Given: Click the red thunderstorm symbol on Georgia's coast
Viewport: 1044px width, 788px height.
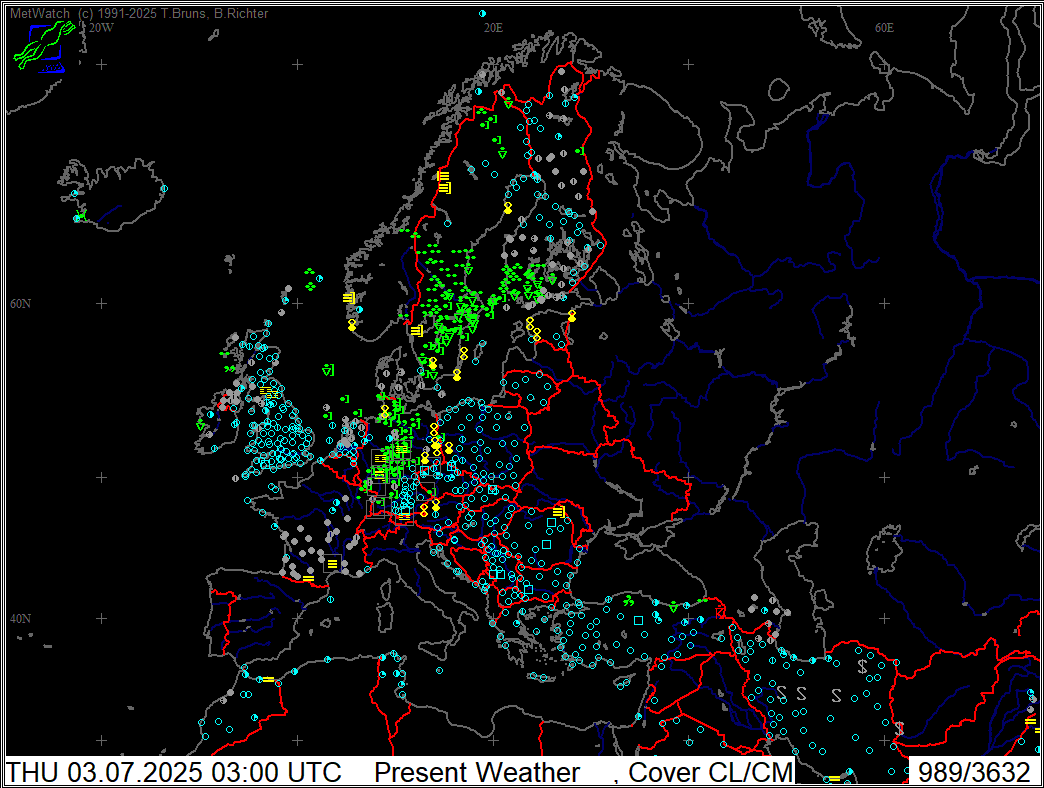Looking at the screenshot, I should [x=720, y=612].
